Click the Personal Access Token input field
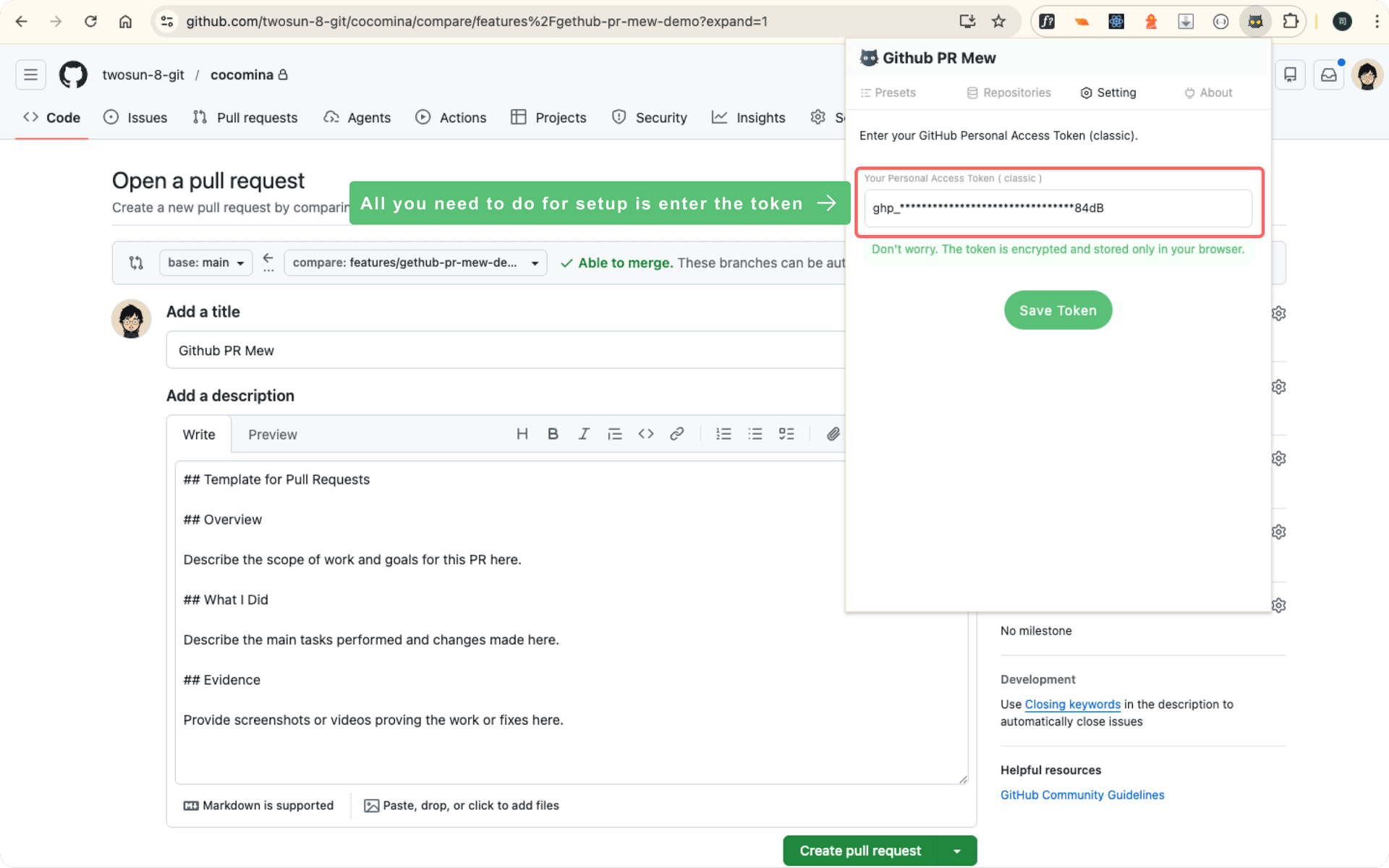Image resolution: width=1389 pixels, height=868 pixels. pos(1058,208)
